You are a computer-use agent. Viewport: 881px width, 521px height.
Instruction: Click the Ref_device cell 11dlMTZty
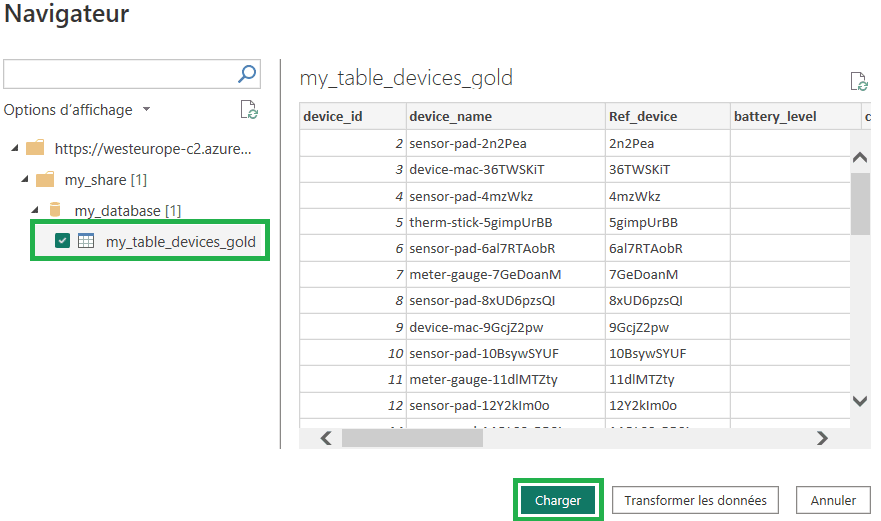667,379
